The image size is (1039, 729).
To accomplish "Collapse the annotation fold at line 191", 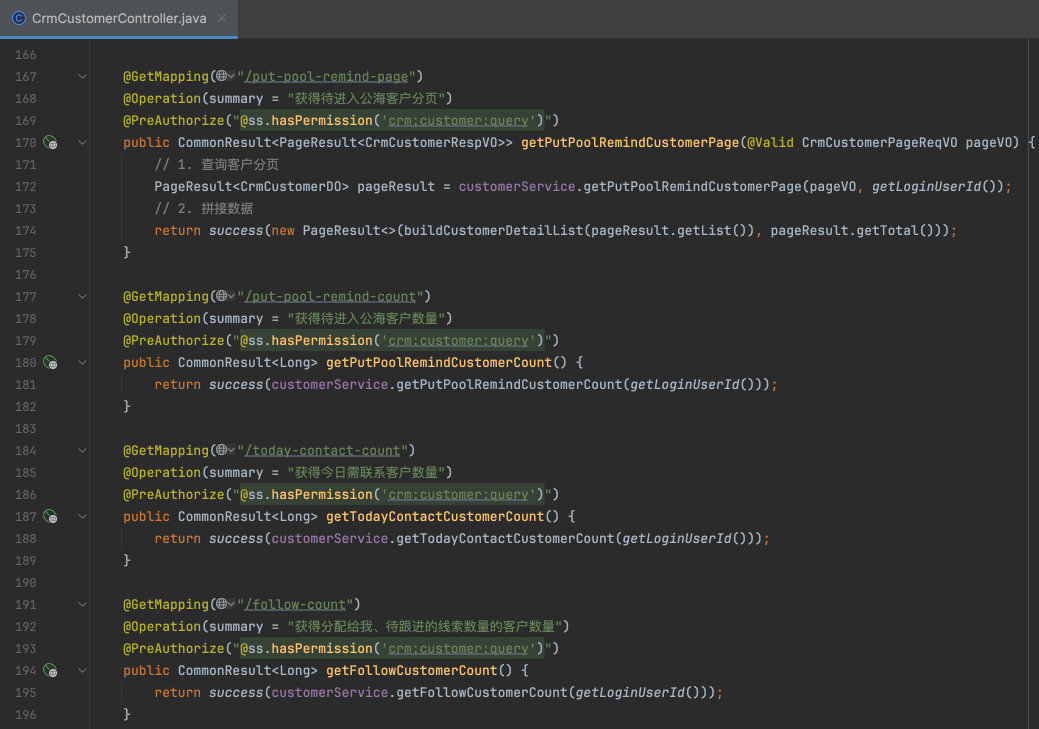I will (83, 605).
